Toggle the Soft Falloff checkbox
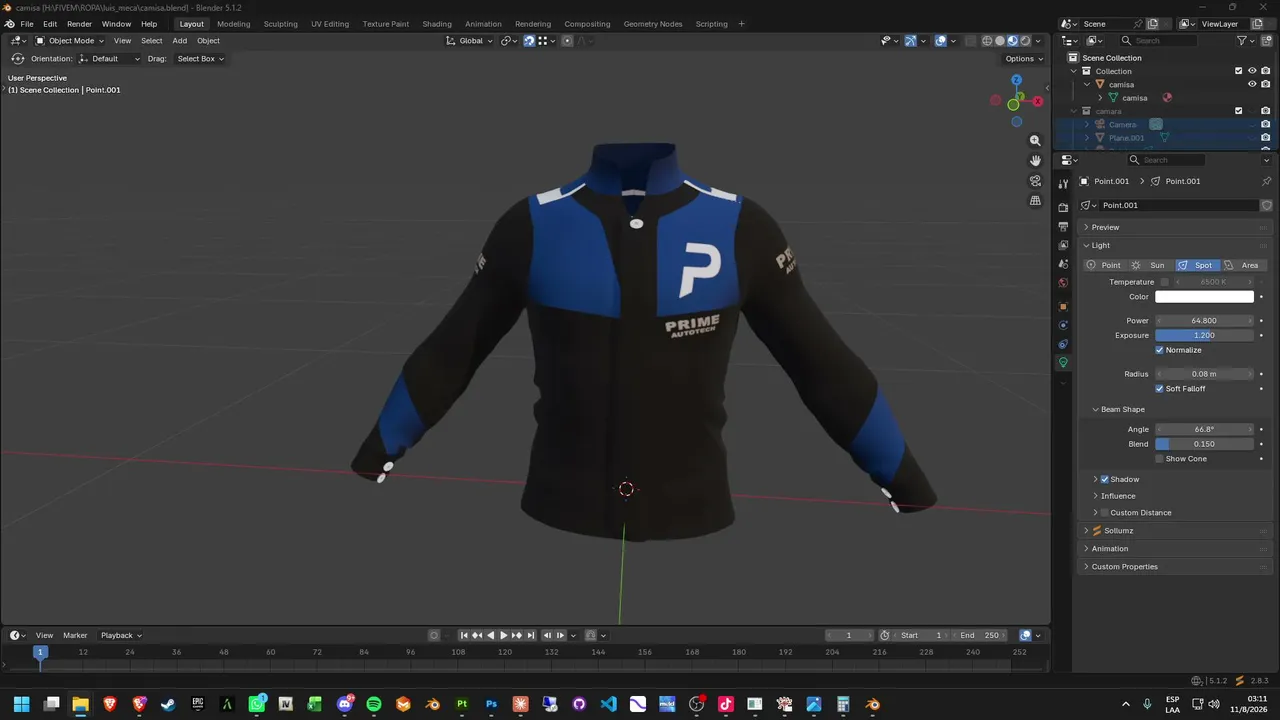 [1160, 388]
